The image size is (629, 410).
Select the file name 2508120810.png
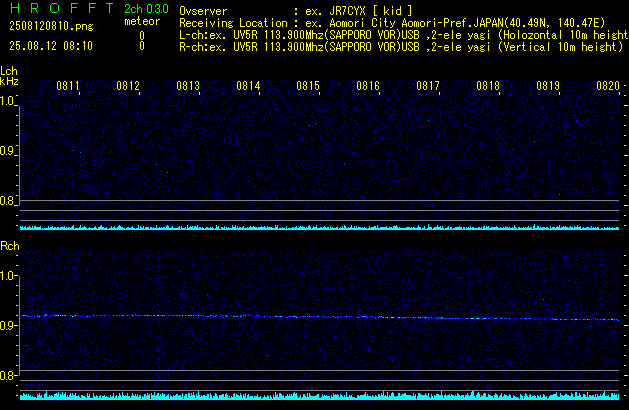tap(51, 26)
